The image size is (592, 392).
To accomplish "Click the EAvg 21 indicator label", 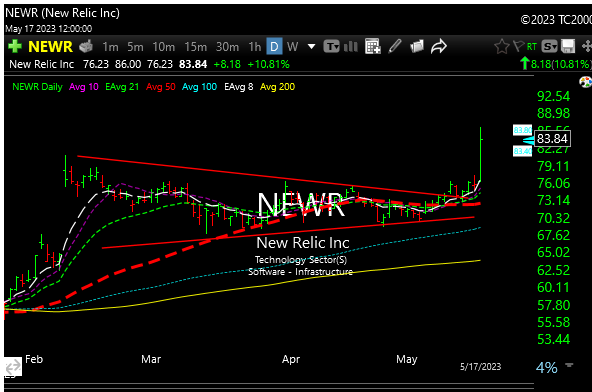I will [x=122, y=87].
